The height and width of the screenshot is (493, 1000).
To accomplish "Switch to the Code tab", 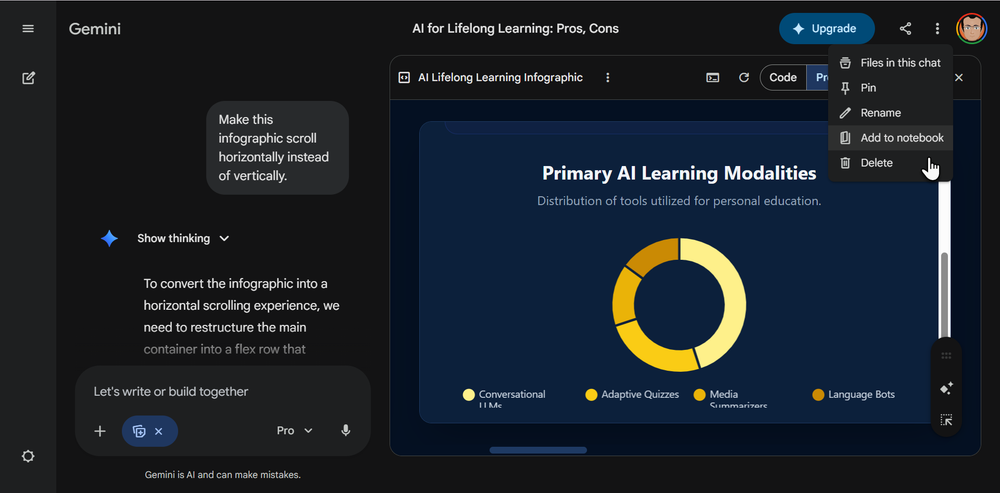I will 783,78.
